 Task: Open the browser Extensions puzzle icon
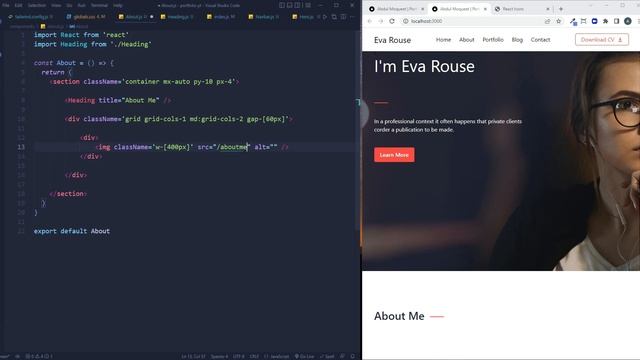606,21
